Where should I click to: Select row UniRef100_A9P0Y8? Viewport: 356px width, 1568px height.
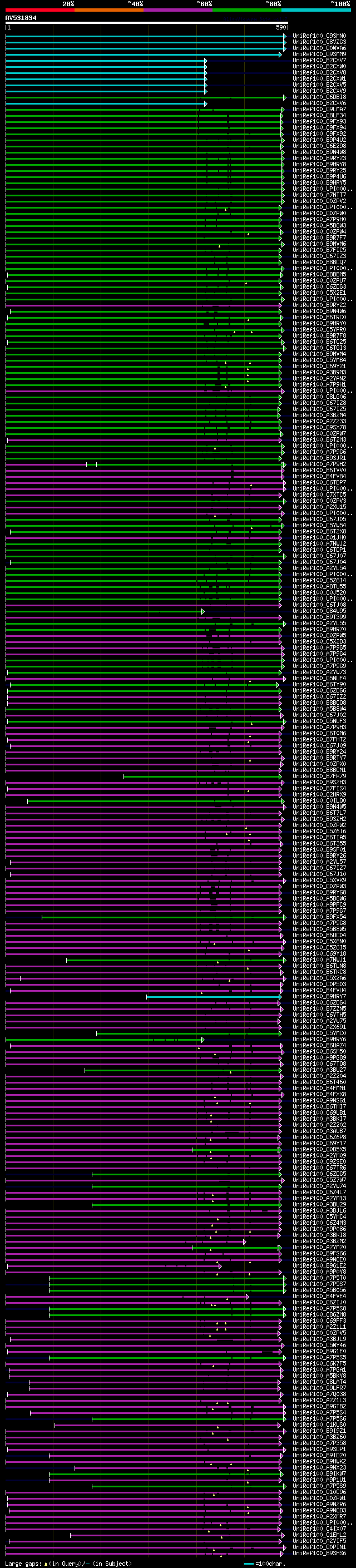(x=319, y=1272)
